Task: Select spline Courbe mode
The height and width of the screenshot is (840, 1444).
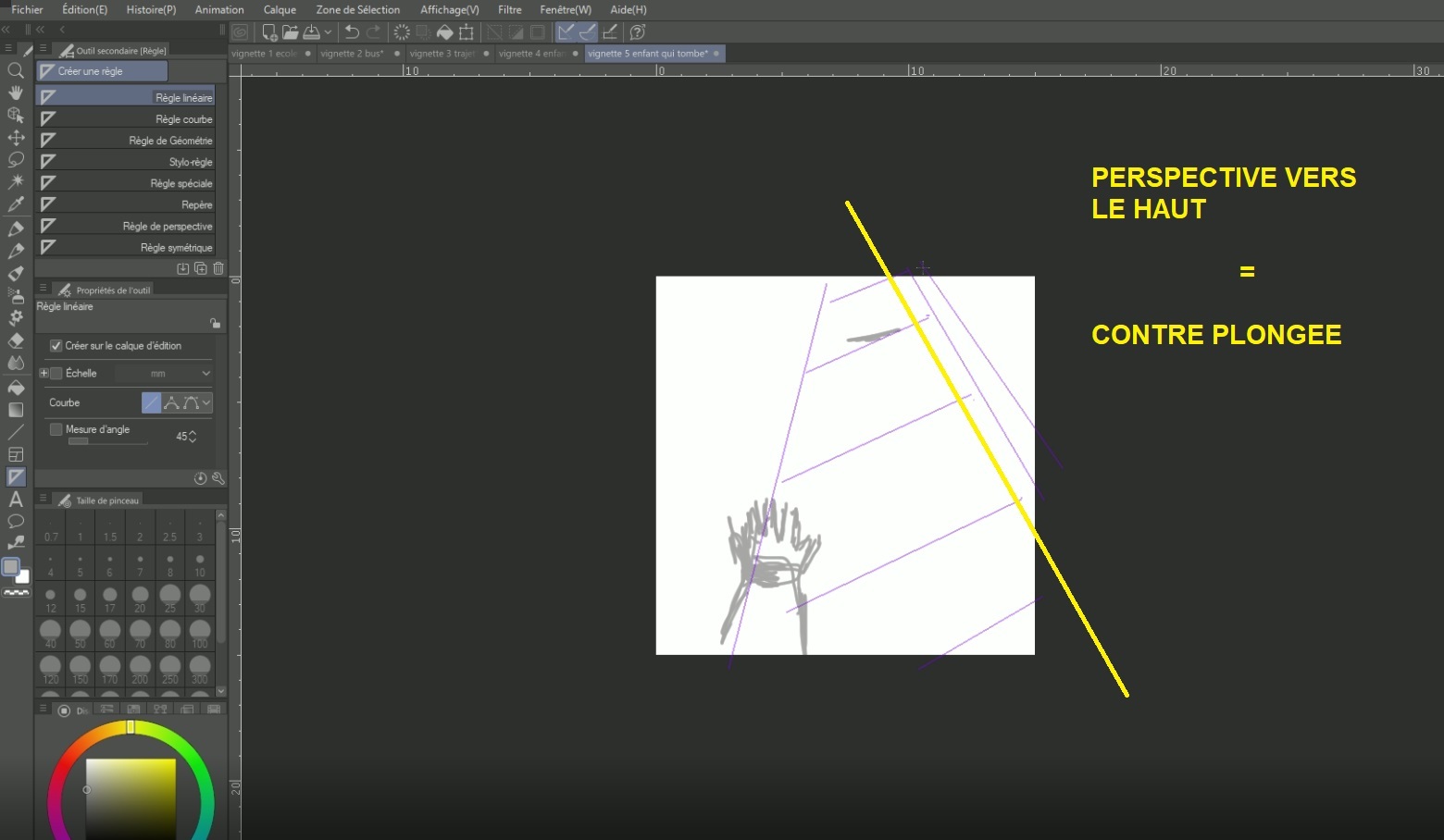Action: pyautogui.click(x=171, y=402)
